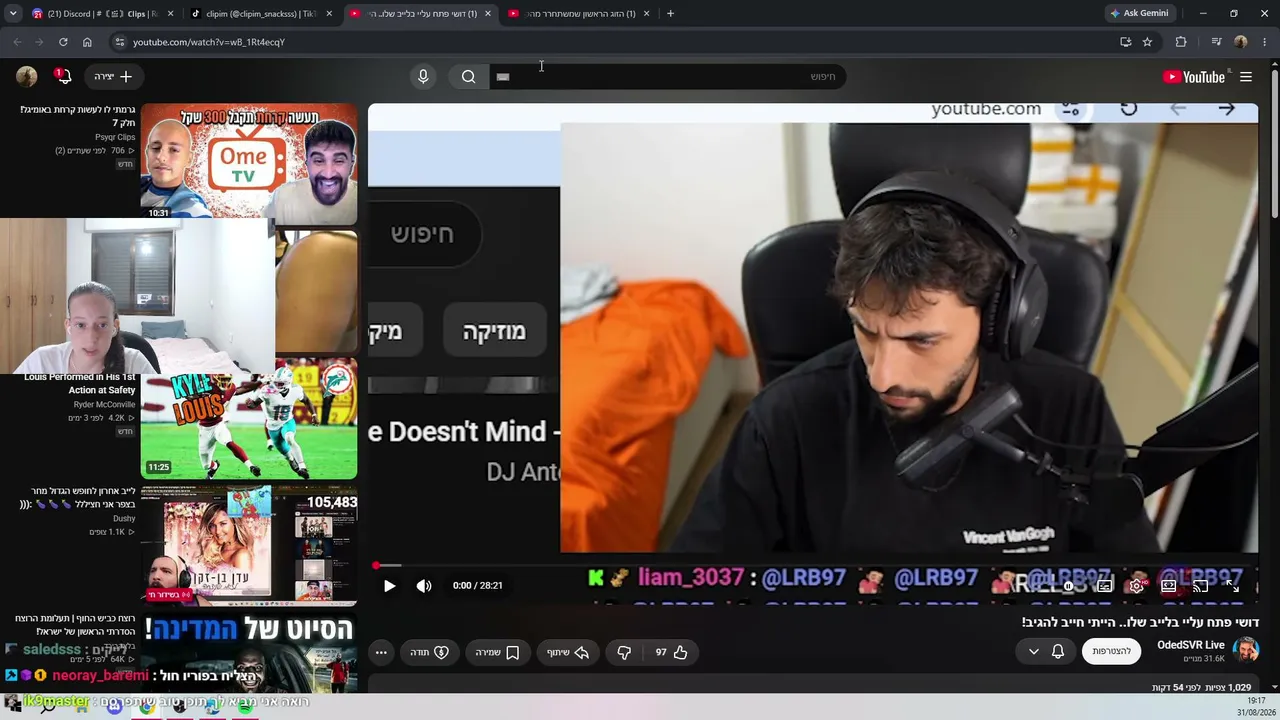The height and width of the screenshot is (720, 1280).
Task: Click the שיתוף share button
Action: (568, 652)
